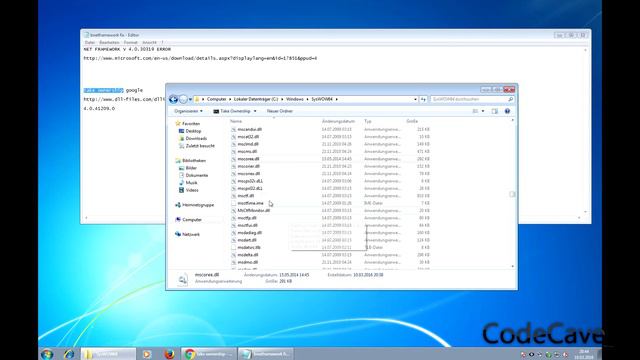Open the view options dropdown arrow
Image resolution: width=640 pixels, height=360 pixels.
pyautogui.click(x=483, y=111)
